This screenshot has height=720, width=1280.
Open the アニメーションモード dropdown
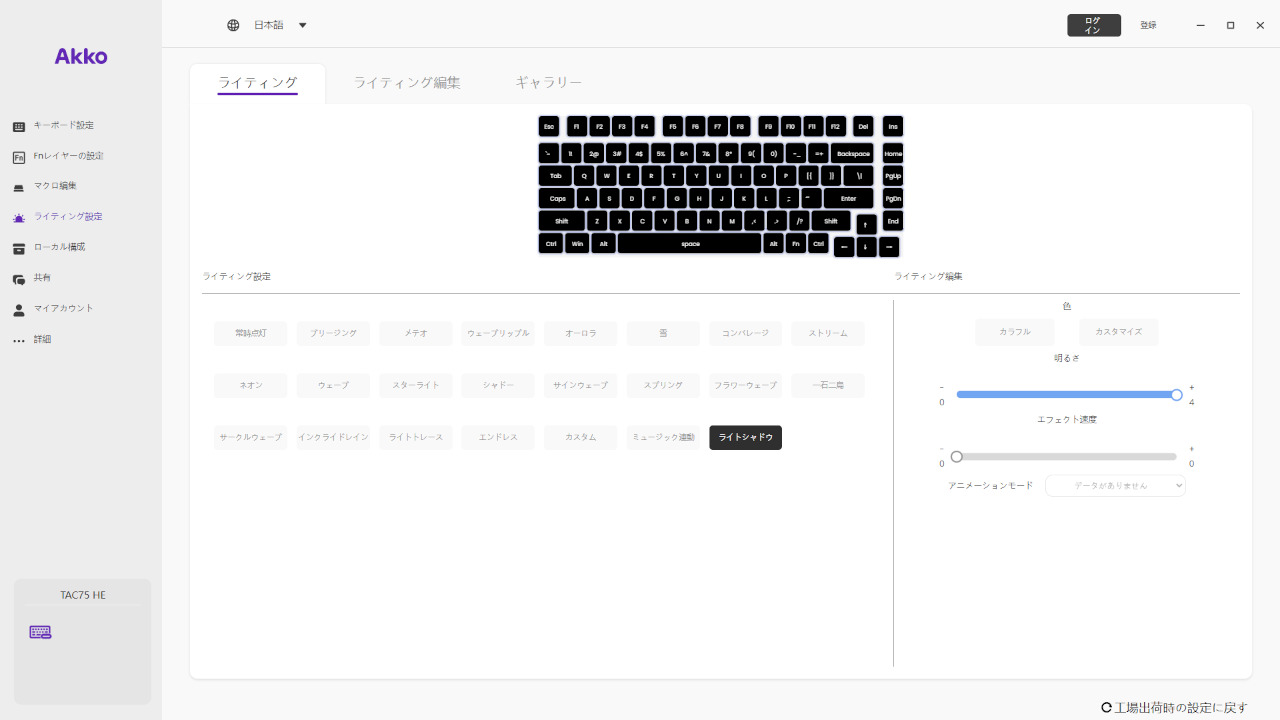pos(1115,485)
